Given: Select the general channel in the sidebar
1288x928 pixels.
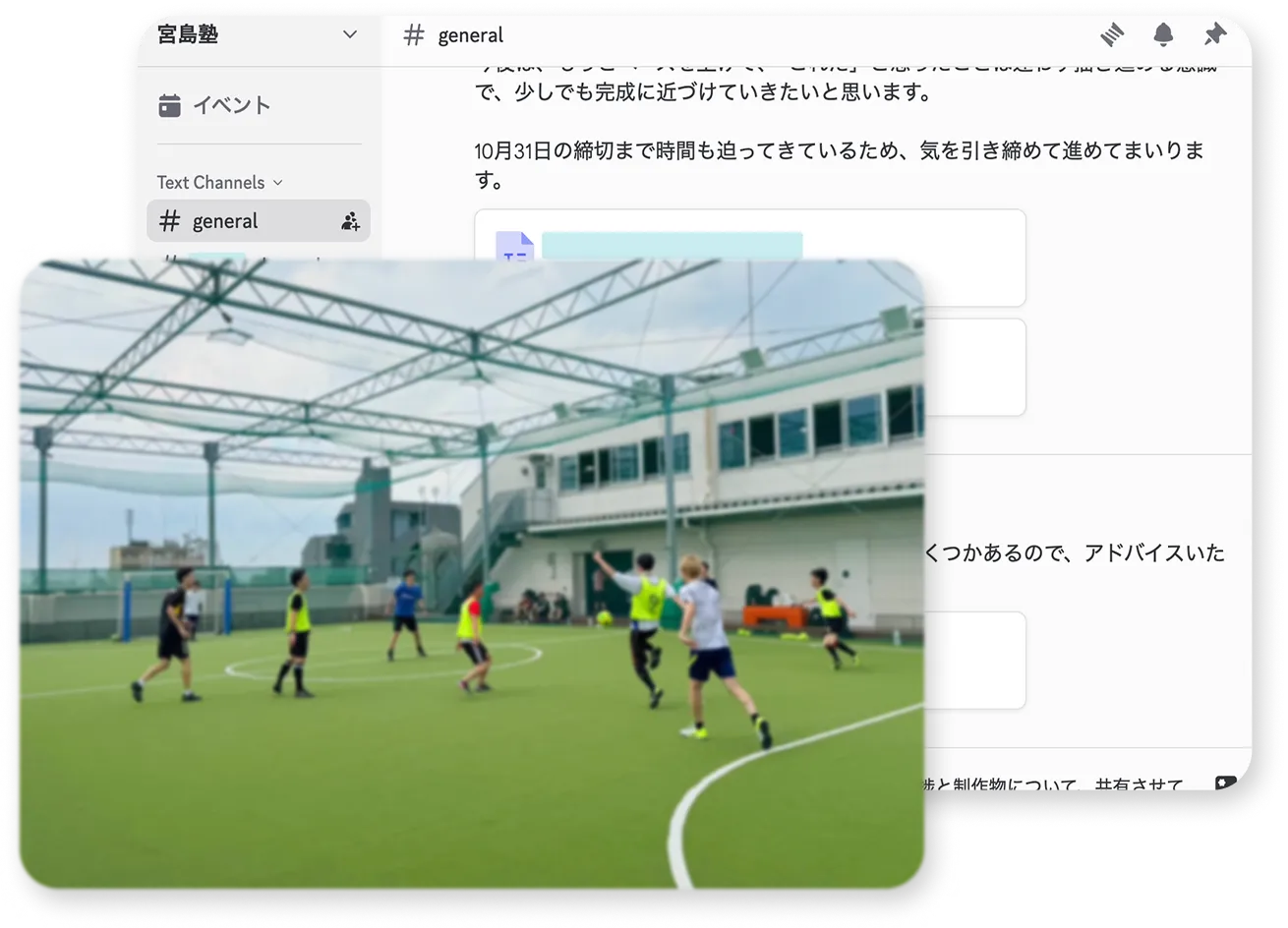Looking at the screenshot, I should 225,221.
